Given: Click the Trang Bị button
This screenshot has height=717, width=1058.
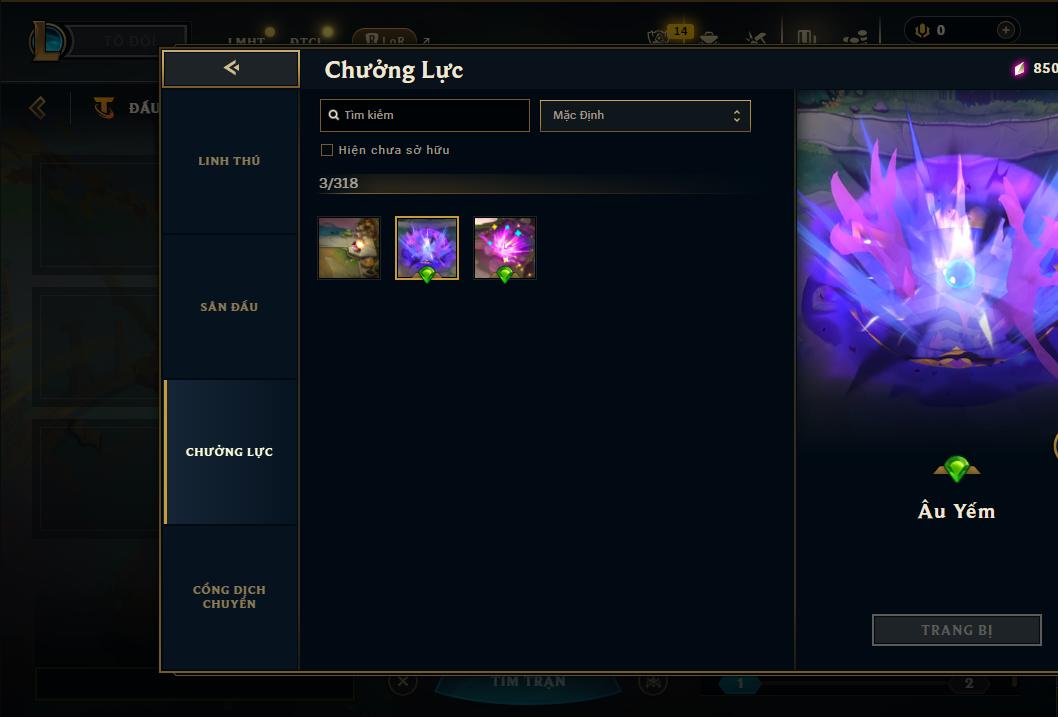Looking at the screenshot, I should 956,630.
